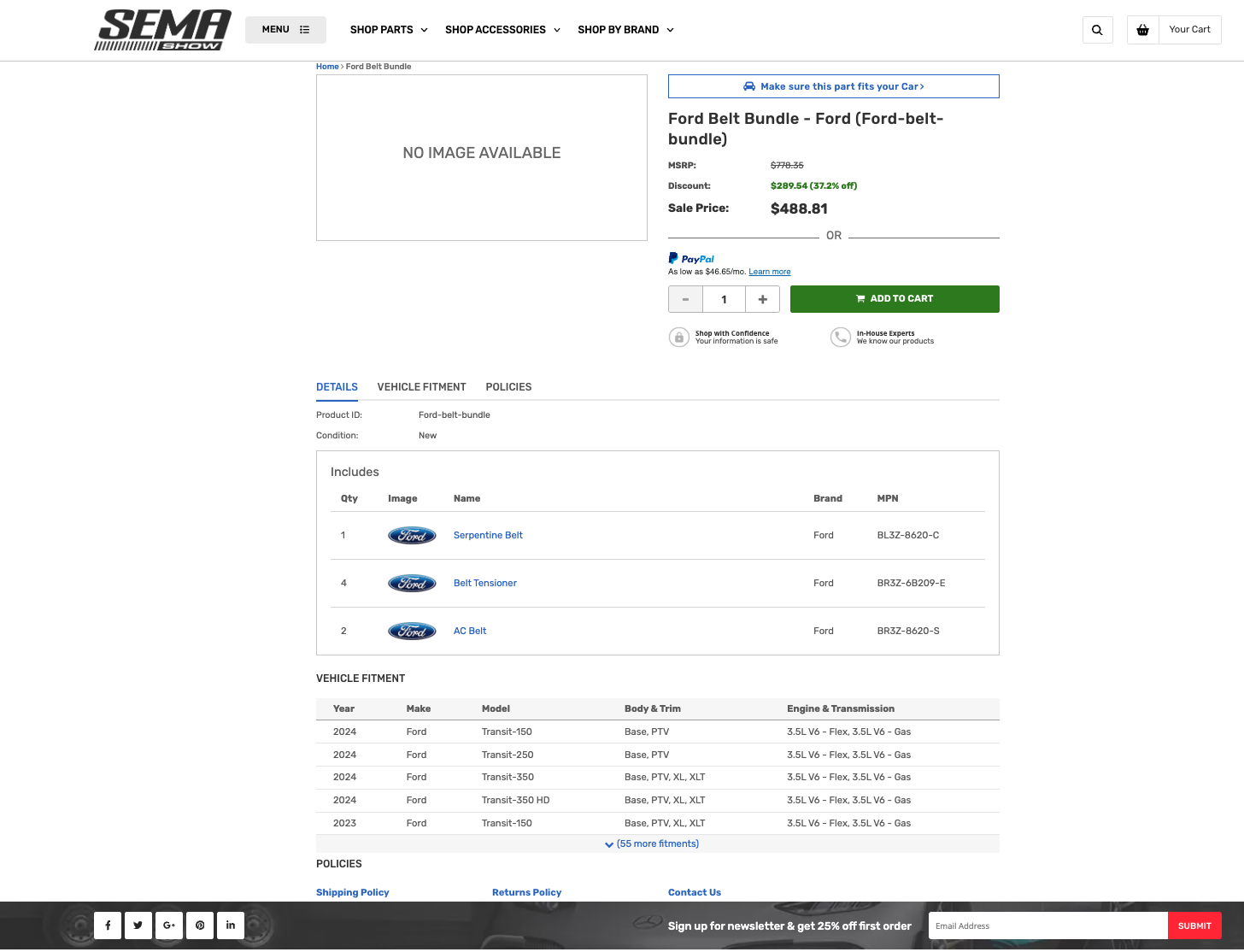The height and width of the screenshot is (952, 1244).
Task: Switch to the Policies tab
Action: 508,387
